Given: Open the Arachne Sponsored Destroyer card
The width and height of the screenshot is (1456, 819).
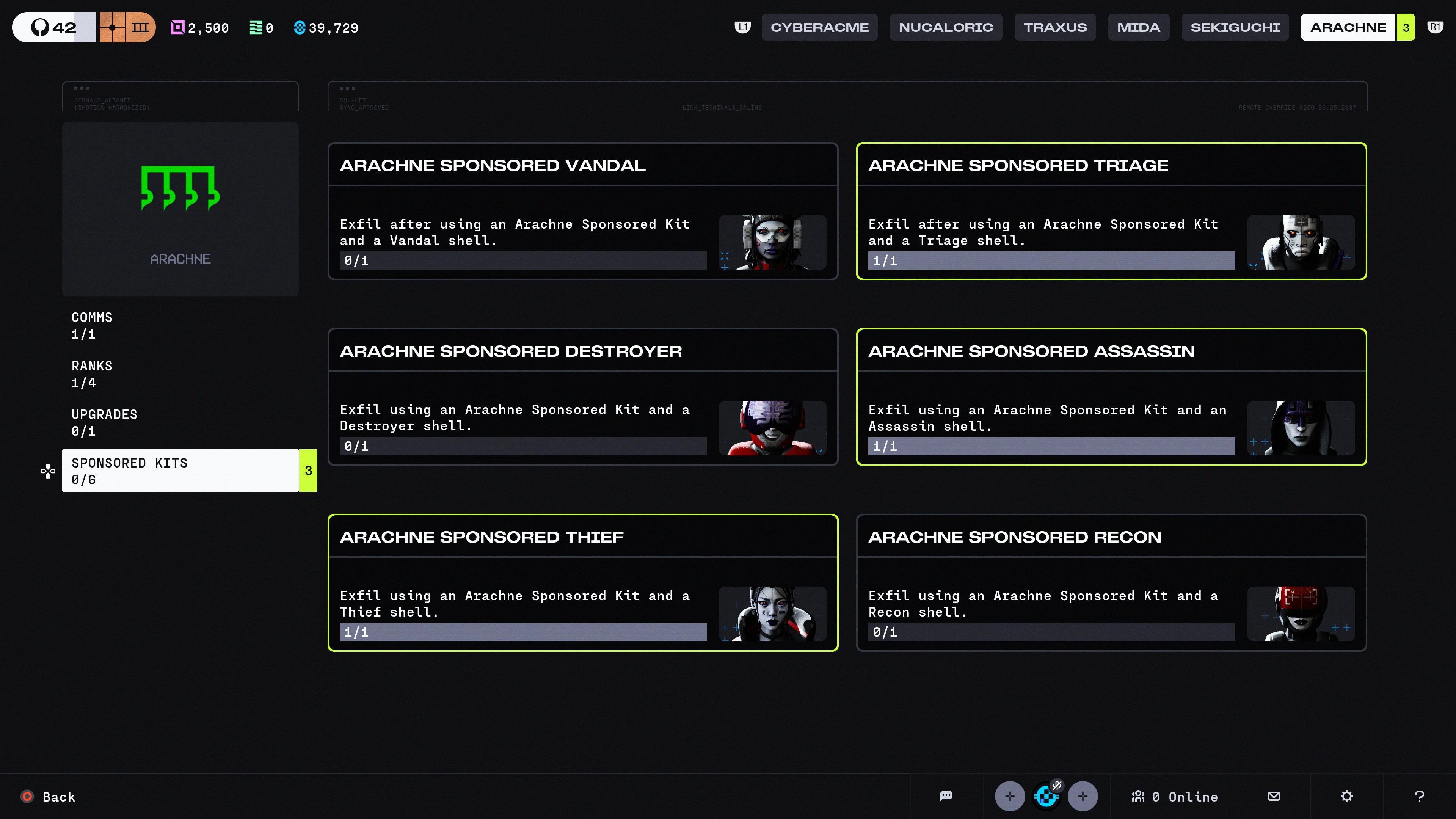Looking at the screenshot, I should pos(583,397).
